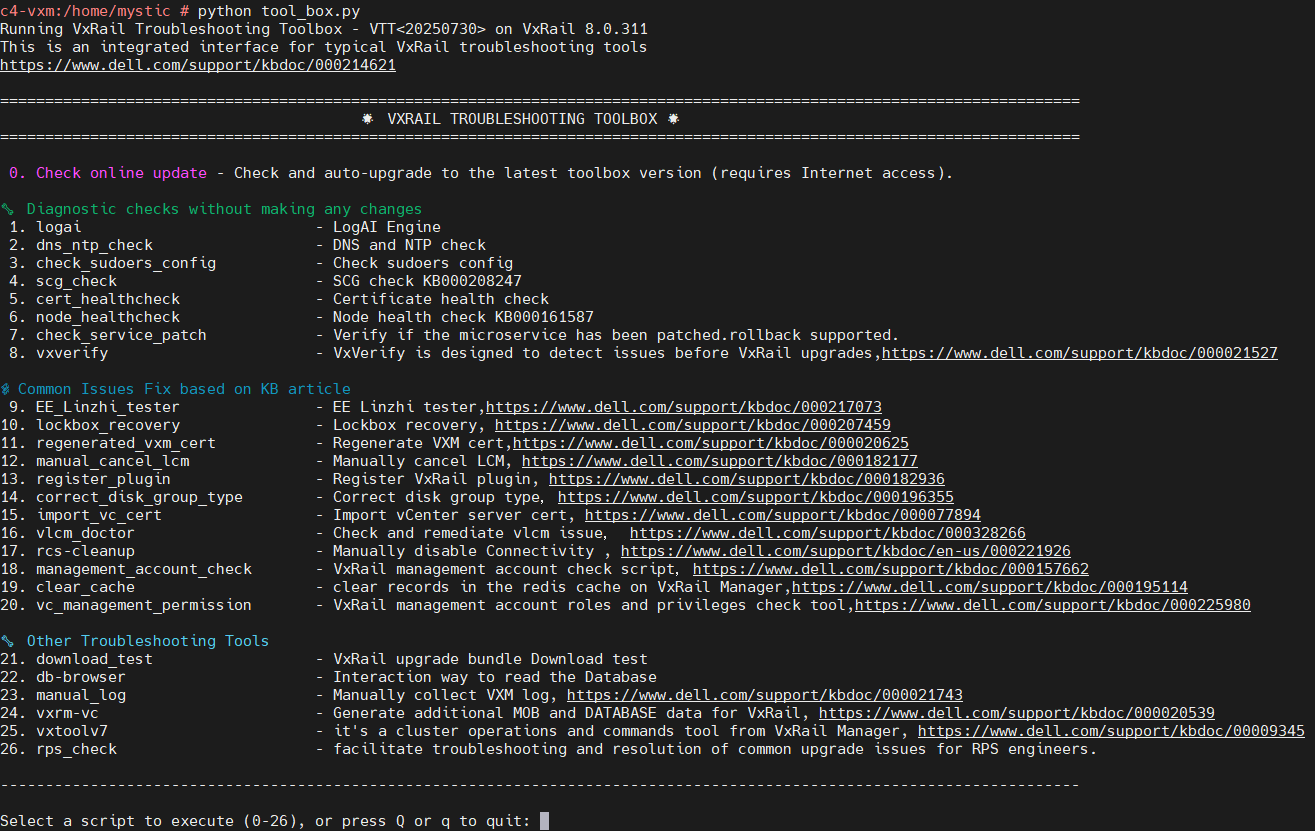
Task: Open Register VxRail plugin link 000182936
Action: point(746,479)
